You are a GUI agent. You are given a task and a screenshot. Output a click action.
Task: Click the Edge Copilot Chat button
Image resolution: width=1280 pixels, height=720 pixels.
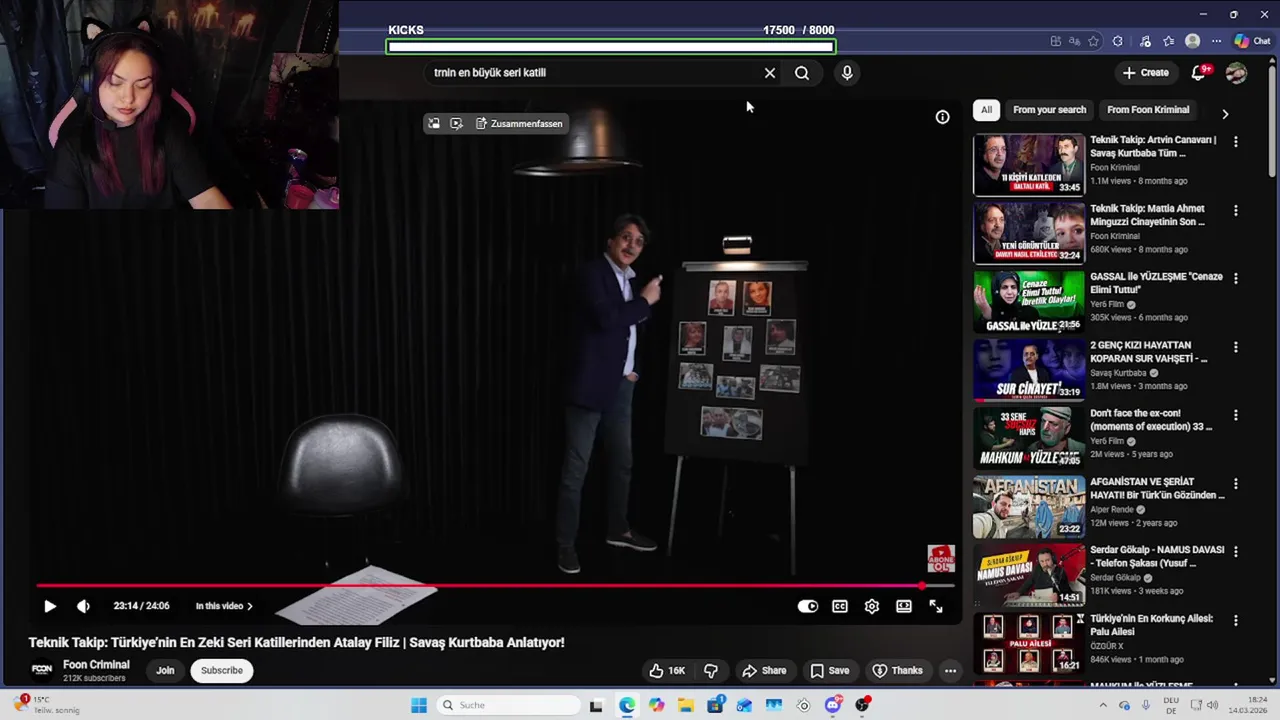(x=1252, y=41)
